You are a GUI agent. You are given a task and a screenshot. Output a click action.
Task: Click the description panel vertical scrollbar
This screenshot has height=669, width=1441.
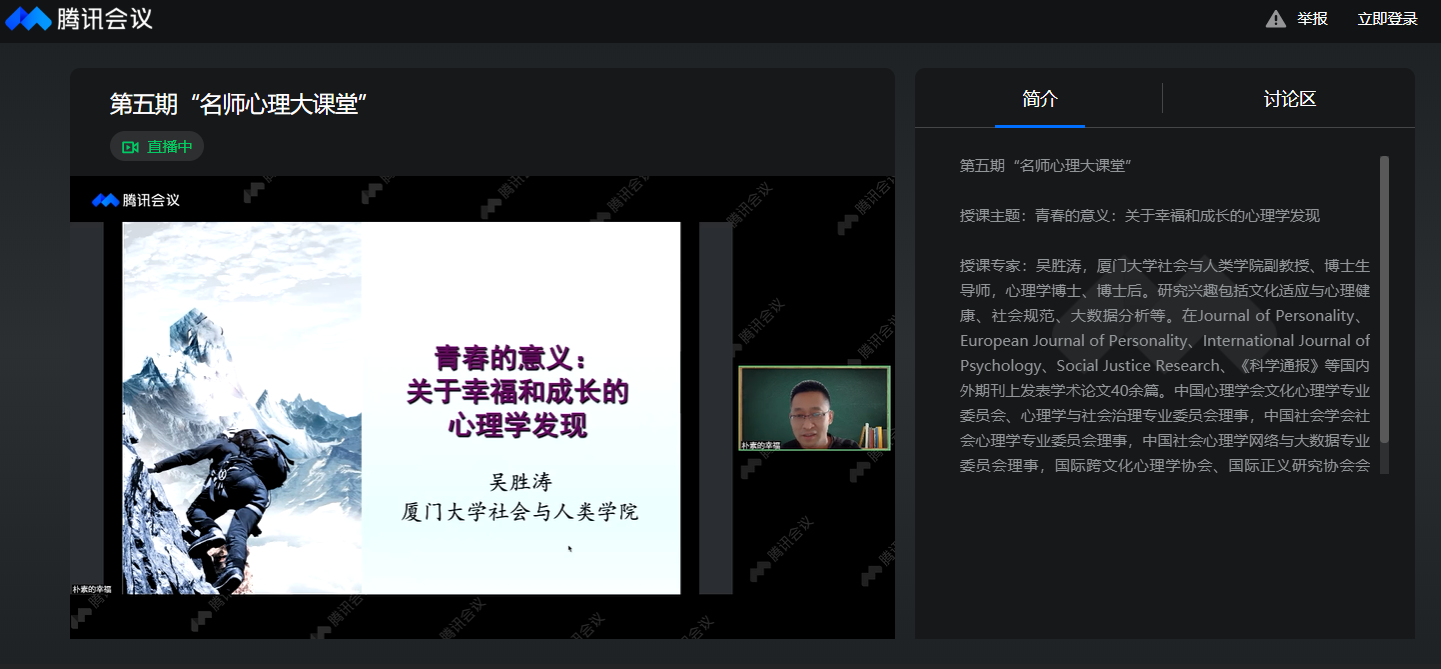pos(1384,300)
